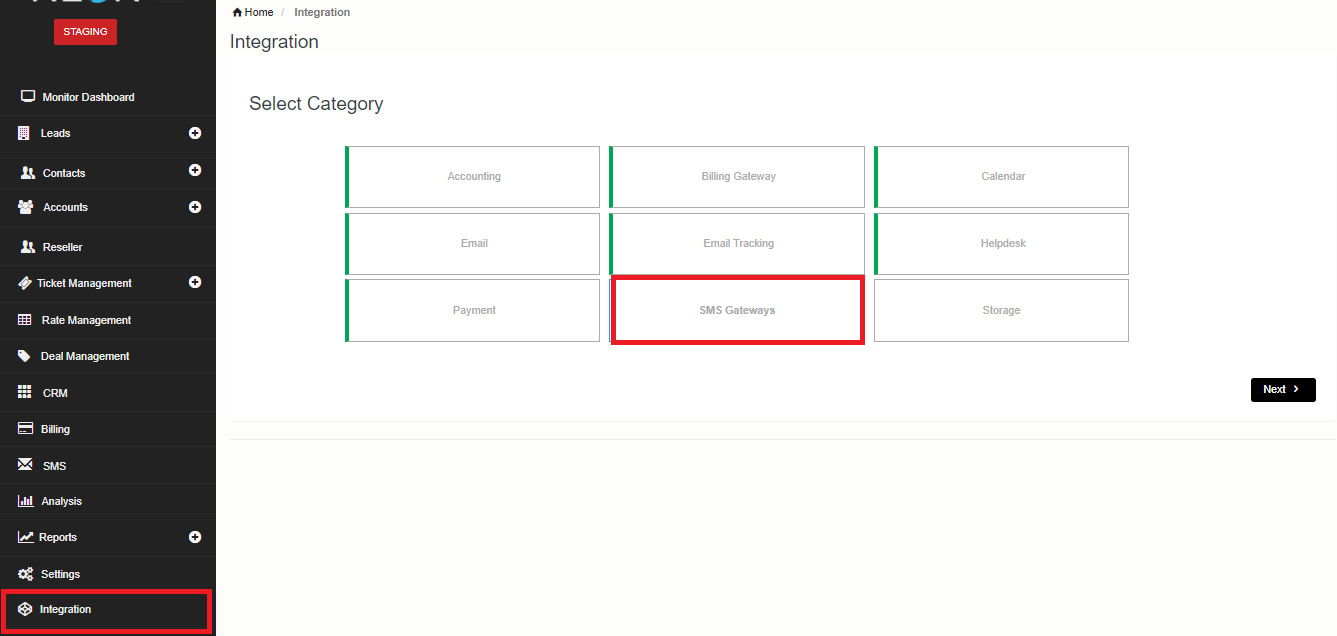Open the Integration breadcrumb item

321,11
